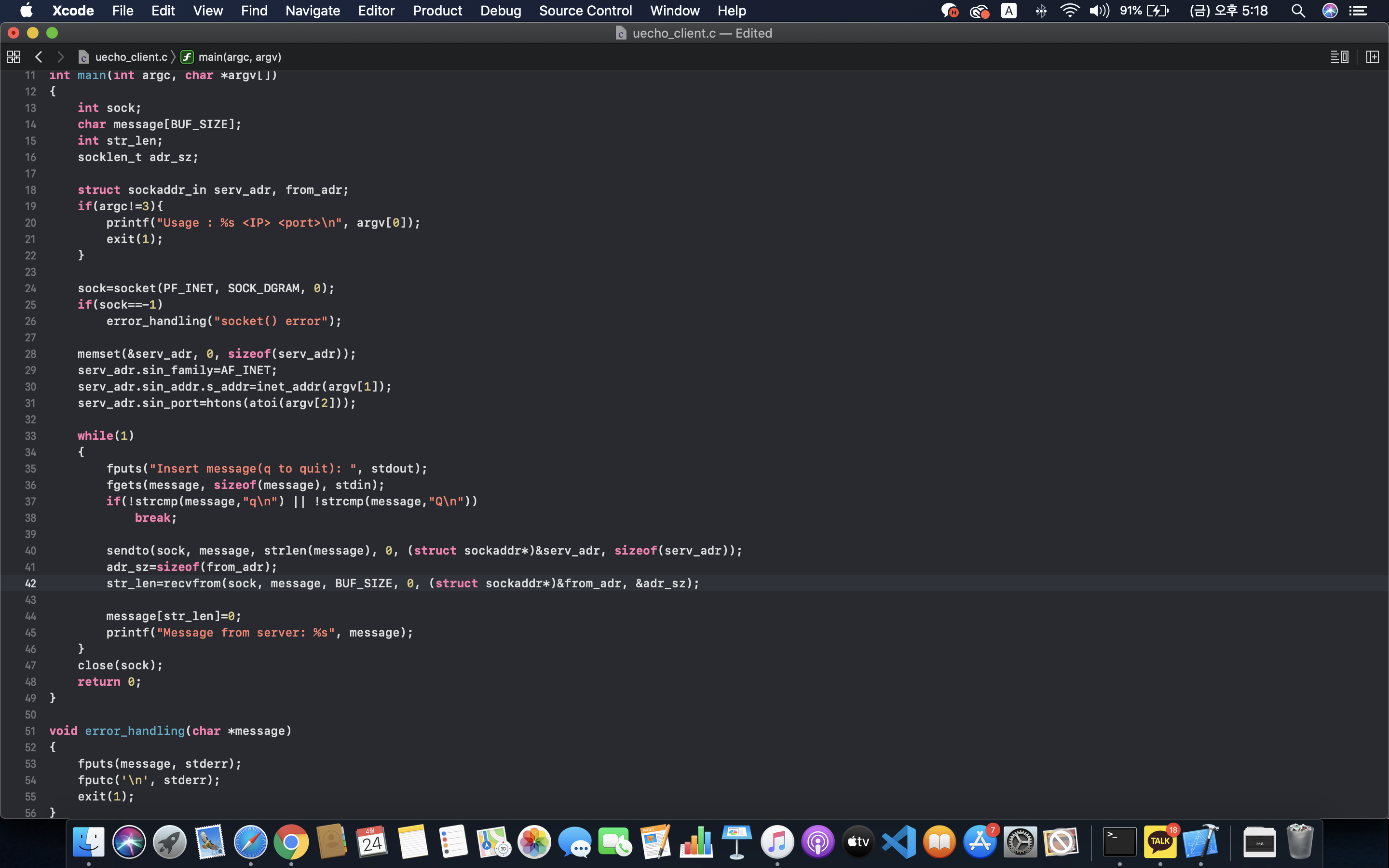Open the related items grid menu
The width and height of the screenshot is (1389, 868).
pos(13,57)
